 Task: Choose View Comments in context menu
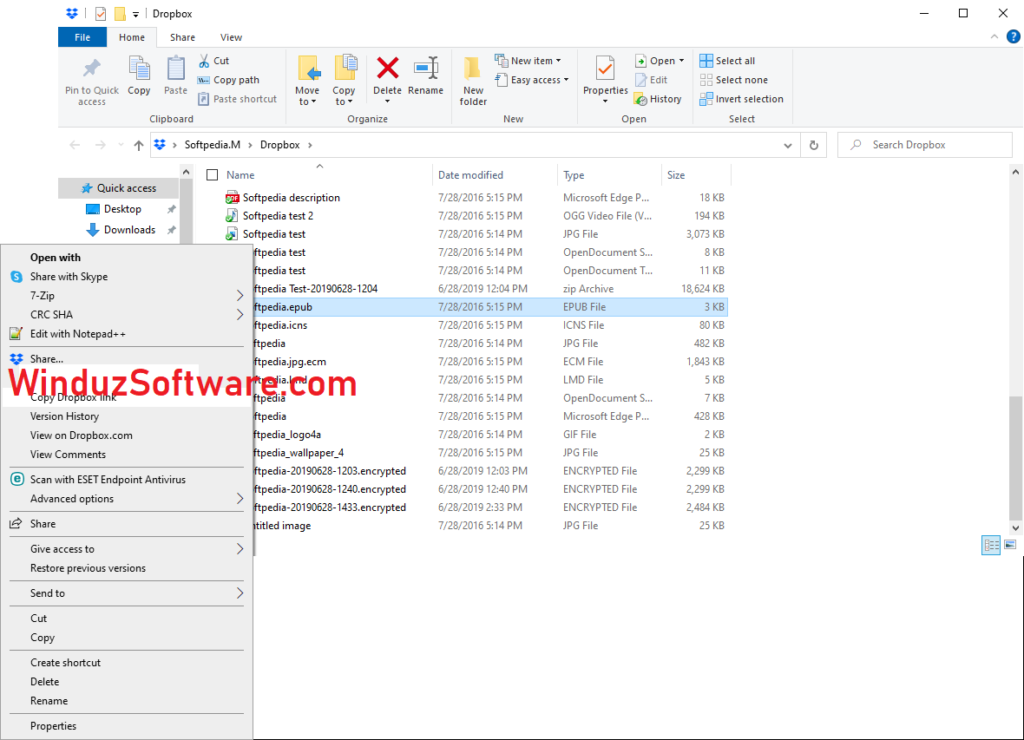pos(127,454)
